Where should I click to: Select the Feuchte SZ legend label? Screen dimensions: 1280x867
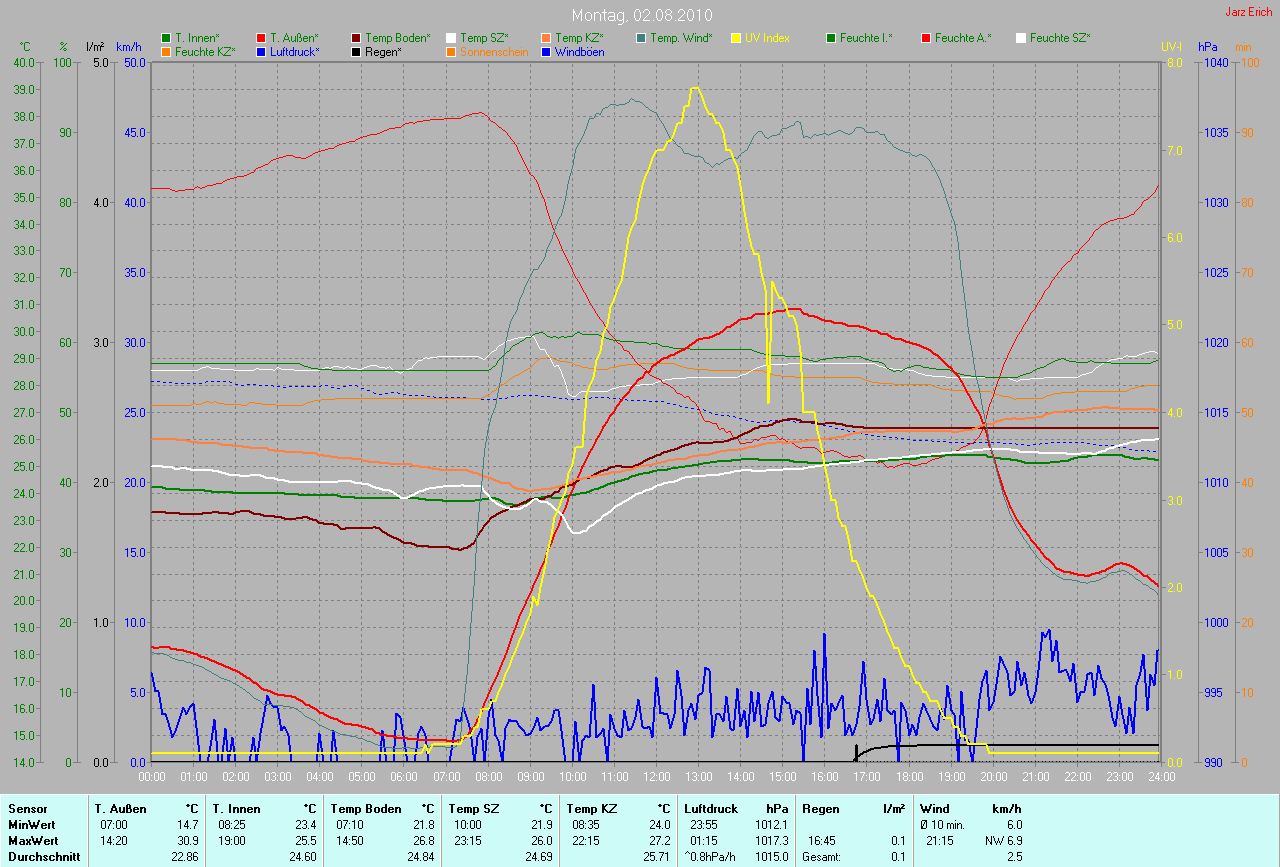point(1060,38)
